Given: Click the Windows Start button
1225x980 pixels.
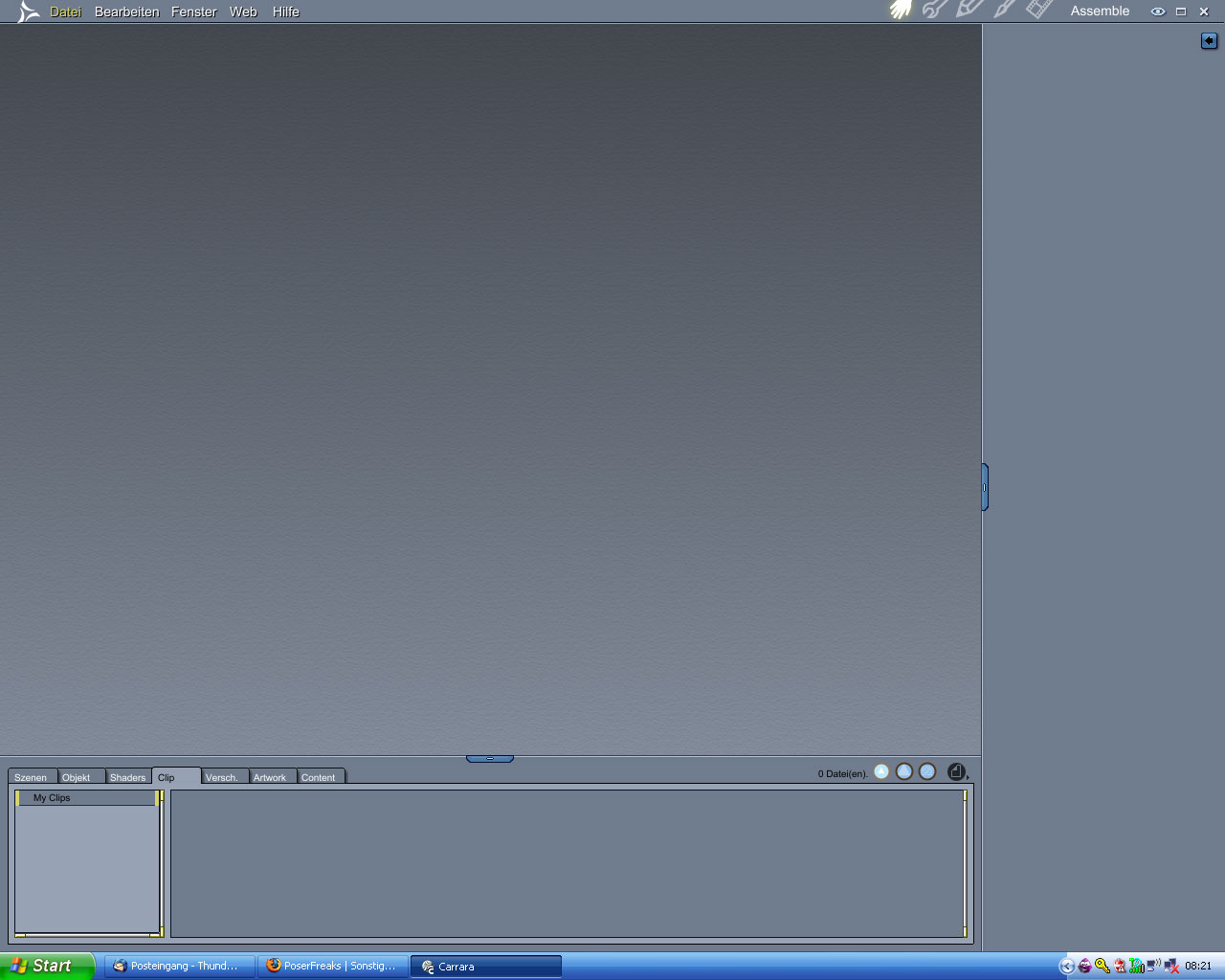Looking at the screenshot, I should pos(47,966).
